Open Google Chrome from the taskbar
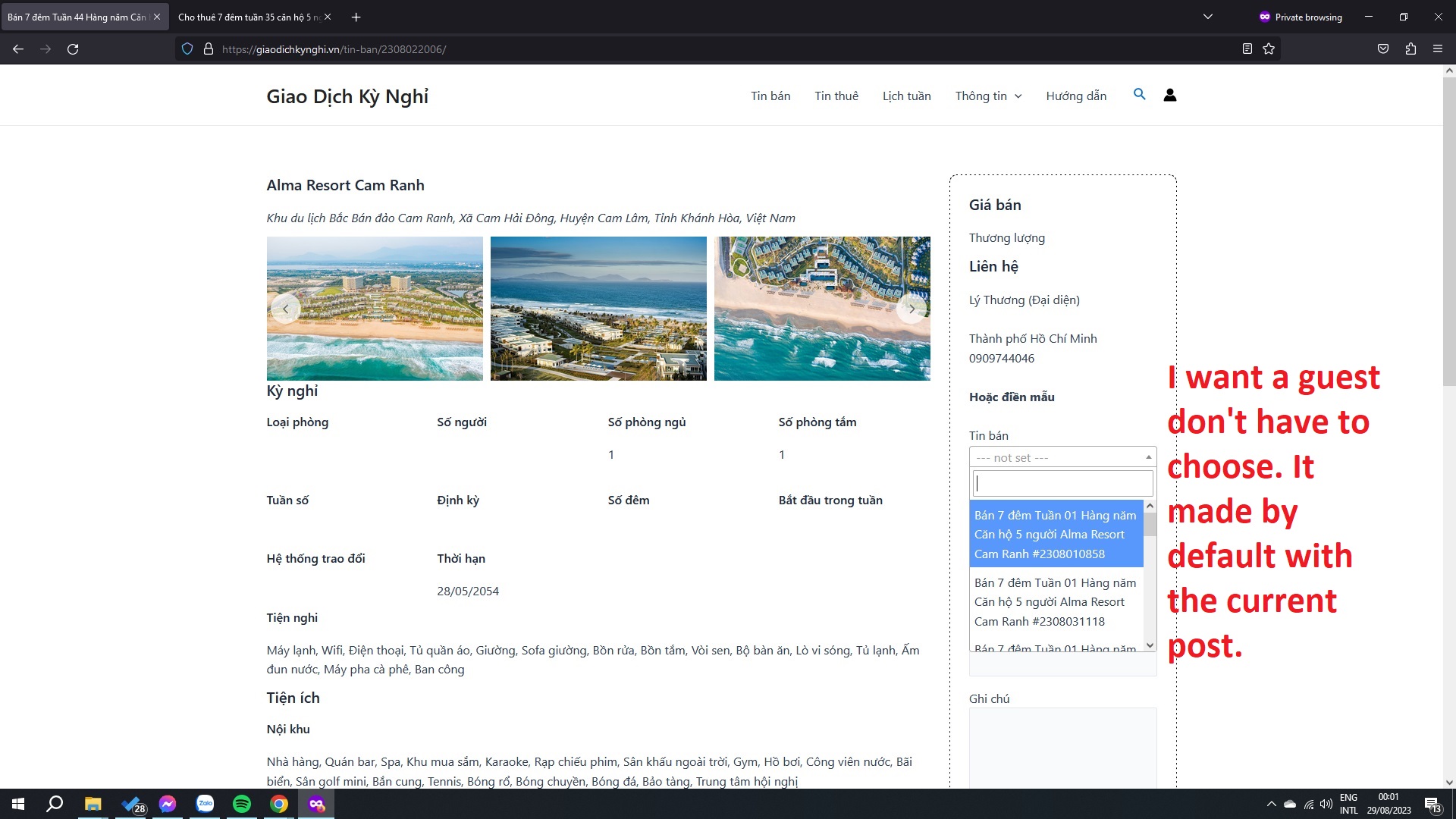Image resolution: width=1456 pixels, height=819 pixels. point(279,804)
